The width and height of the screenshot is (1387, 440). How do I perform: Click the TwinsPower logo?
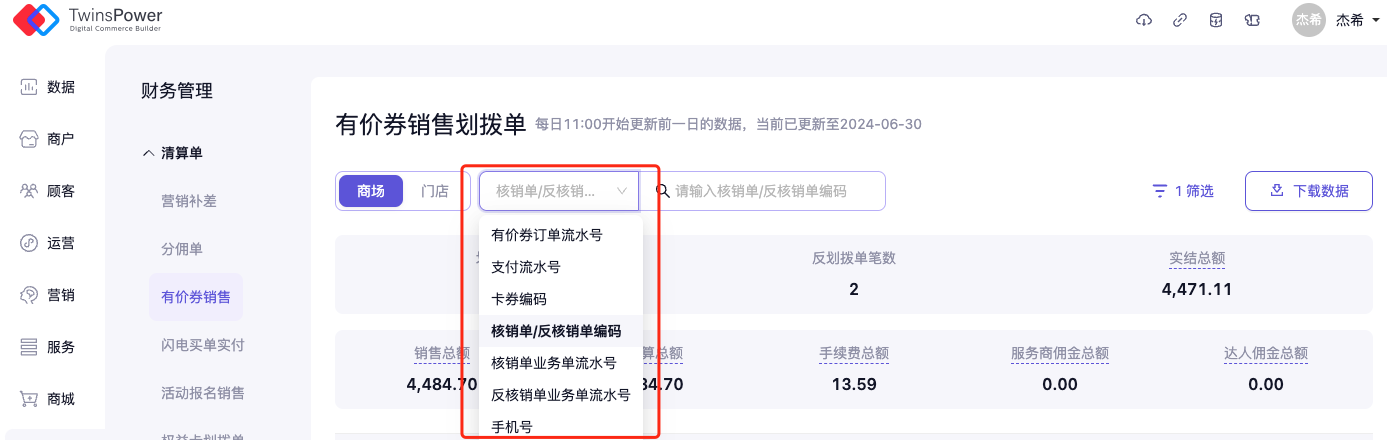coord(87,20)
